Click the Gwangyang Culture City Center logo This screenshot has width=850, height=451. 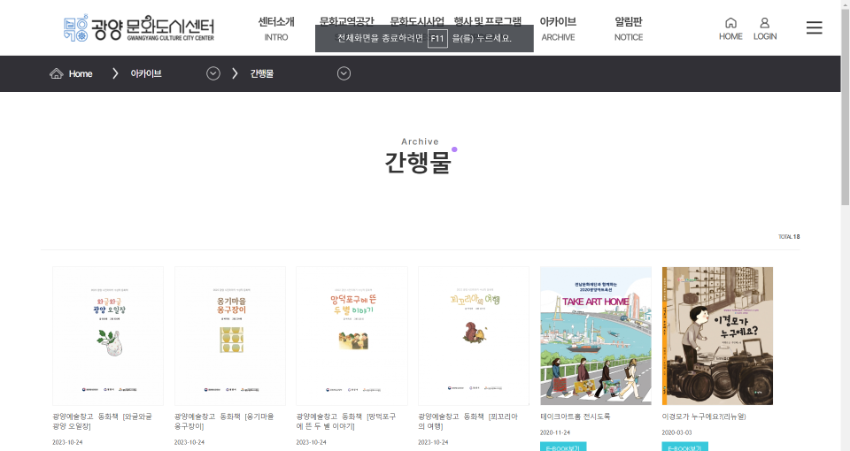(138, 28)
